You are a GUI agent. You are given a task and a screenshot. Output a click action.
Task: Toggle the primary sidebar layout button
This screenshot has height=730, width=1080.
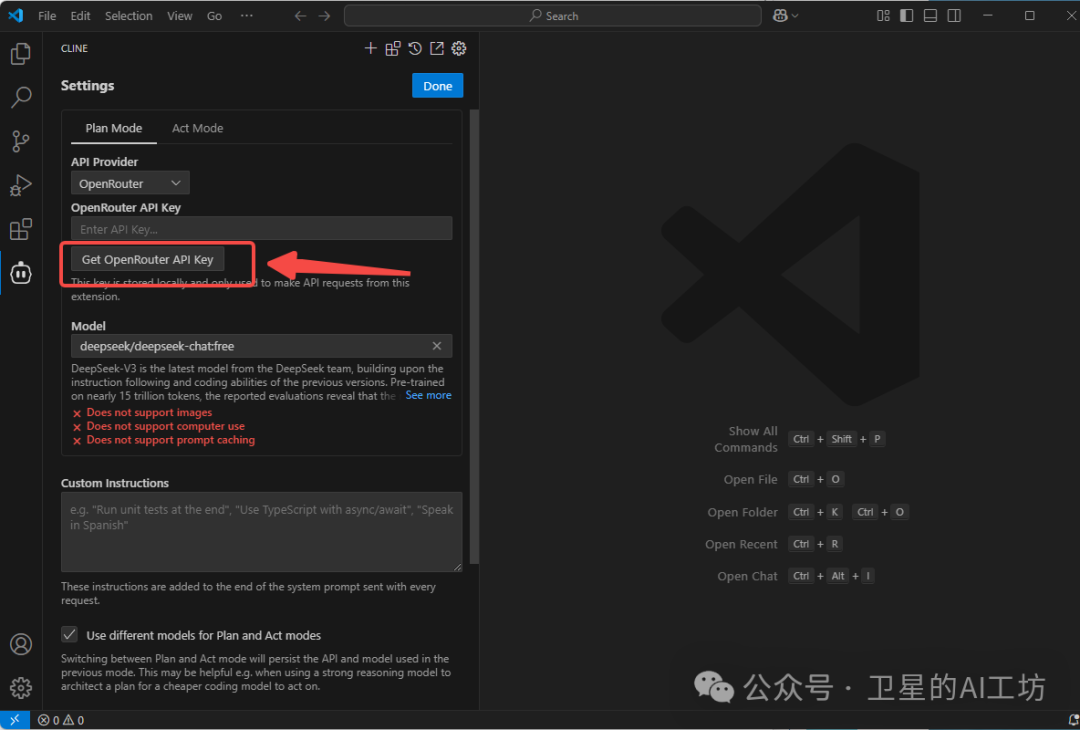click(x=906, y=16)
